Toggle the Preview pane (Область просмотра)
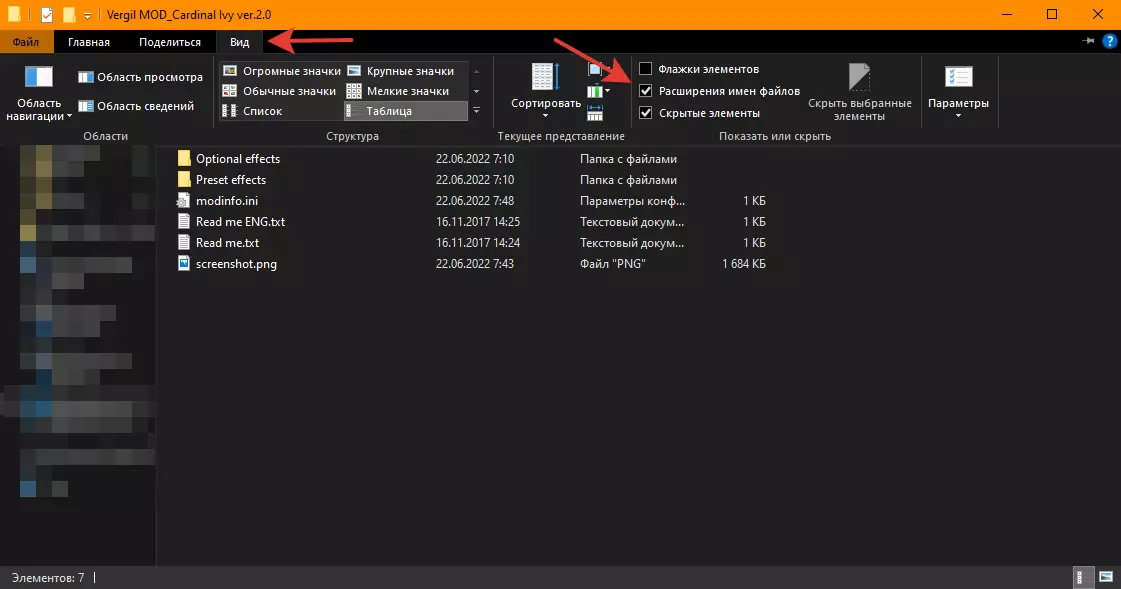The height and width of the screenshot is (589, 1121). click(140, 77)
